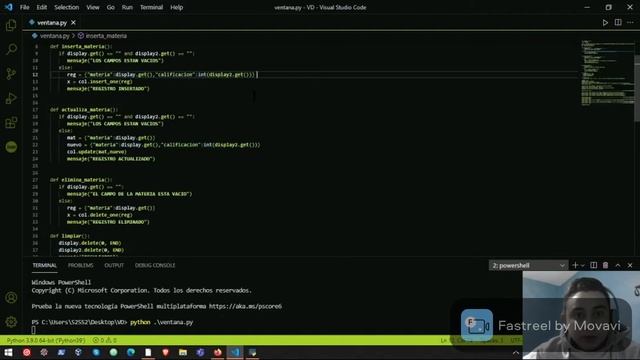Open the Microsoft Edge taskbar icon

(x=131, y=352)
